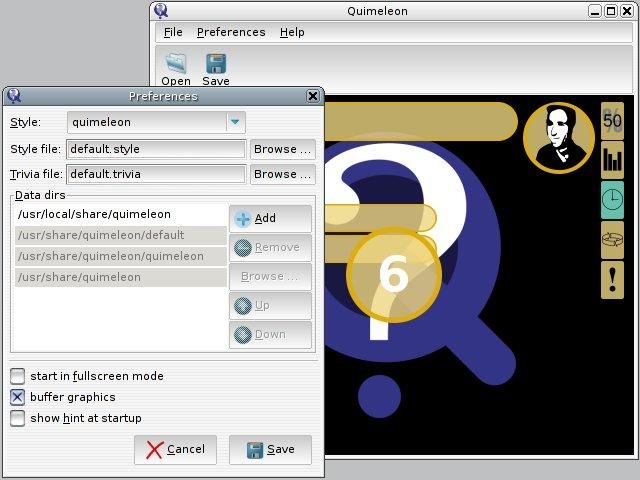Open the File menu
Screen dimensions: 640x480
coord(173,32)
